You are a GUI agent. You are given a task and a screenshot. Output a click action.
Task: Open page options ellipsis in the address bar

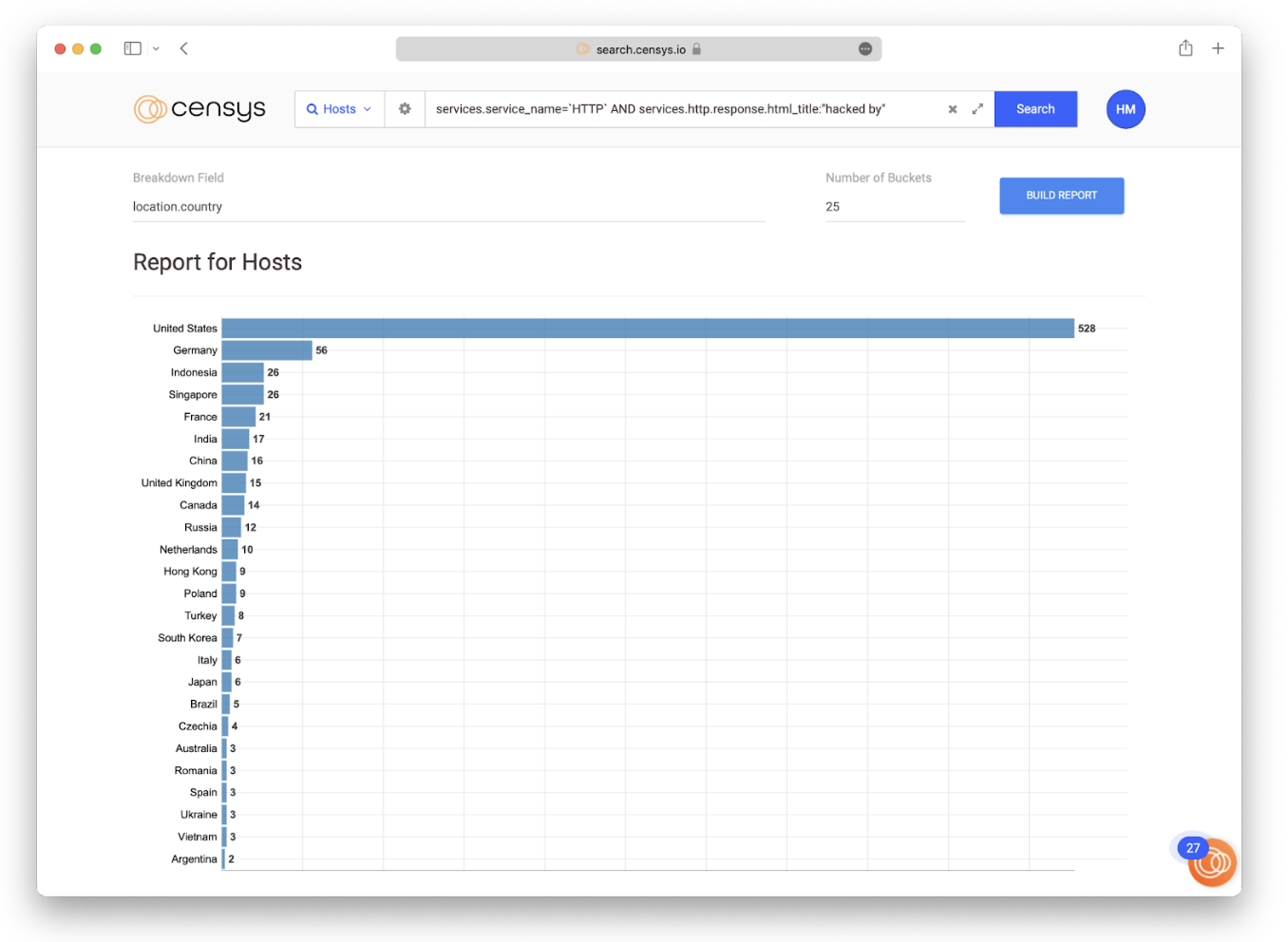pyautogui.click(x=864, y=49)
